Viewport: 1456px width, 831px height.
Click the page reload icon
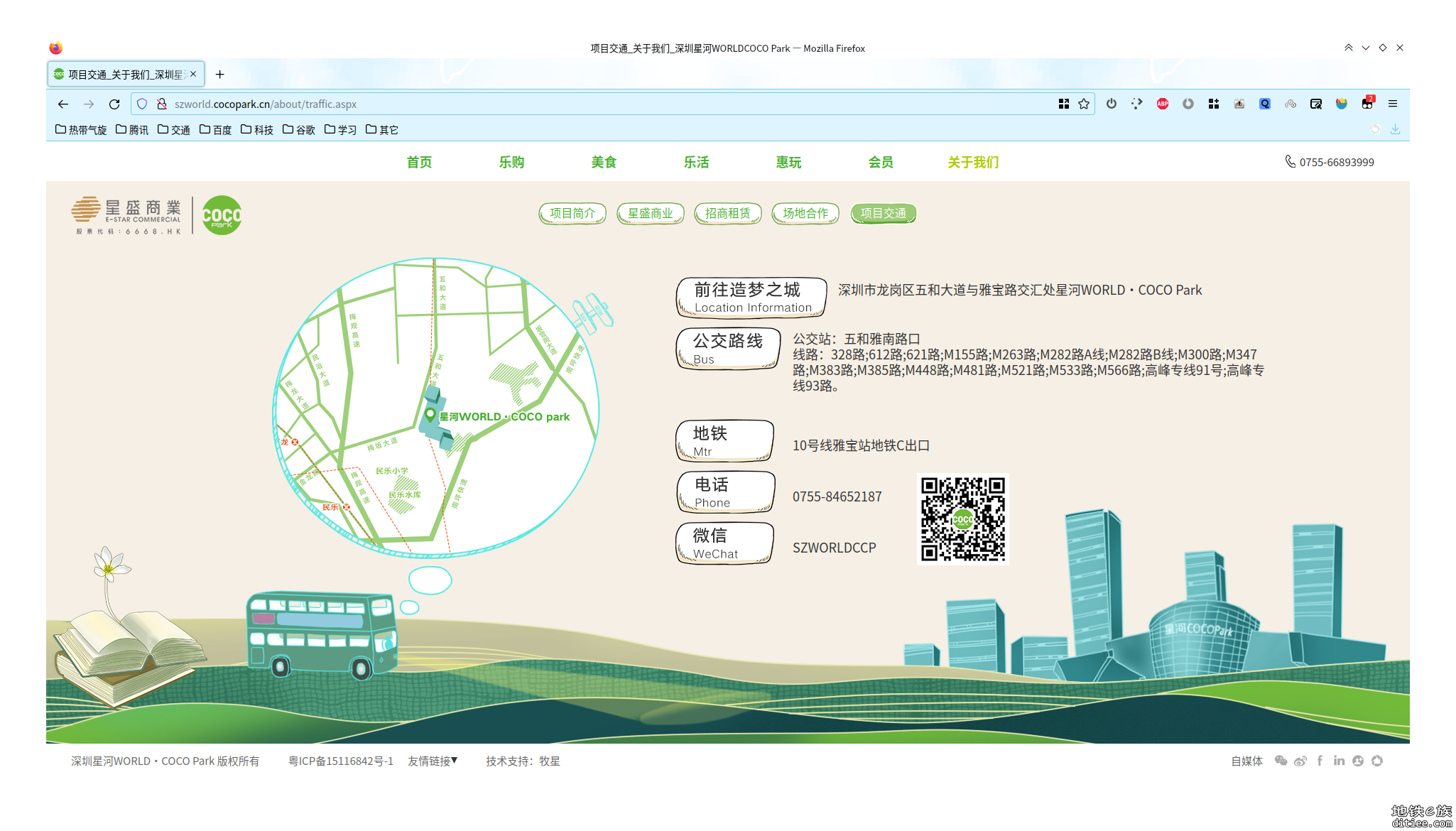tap(115, 105)
